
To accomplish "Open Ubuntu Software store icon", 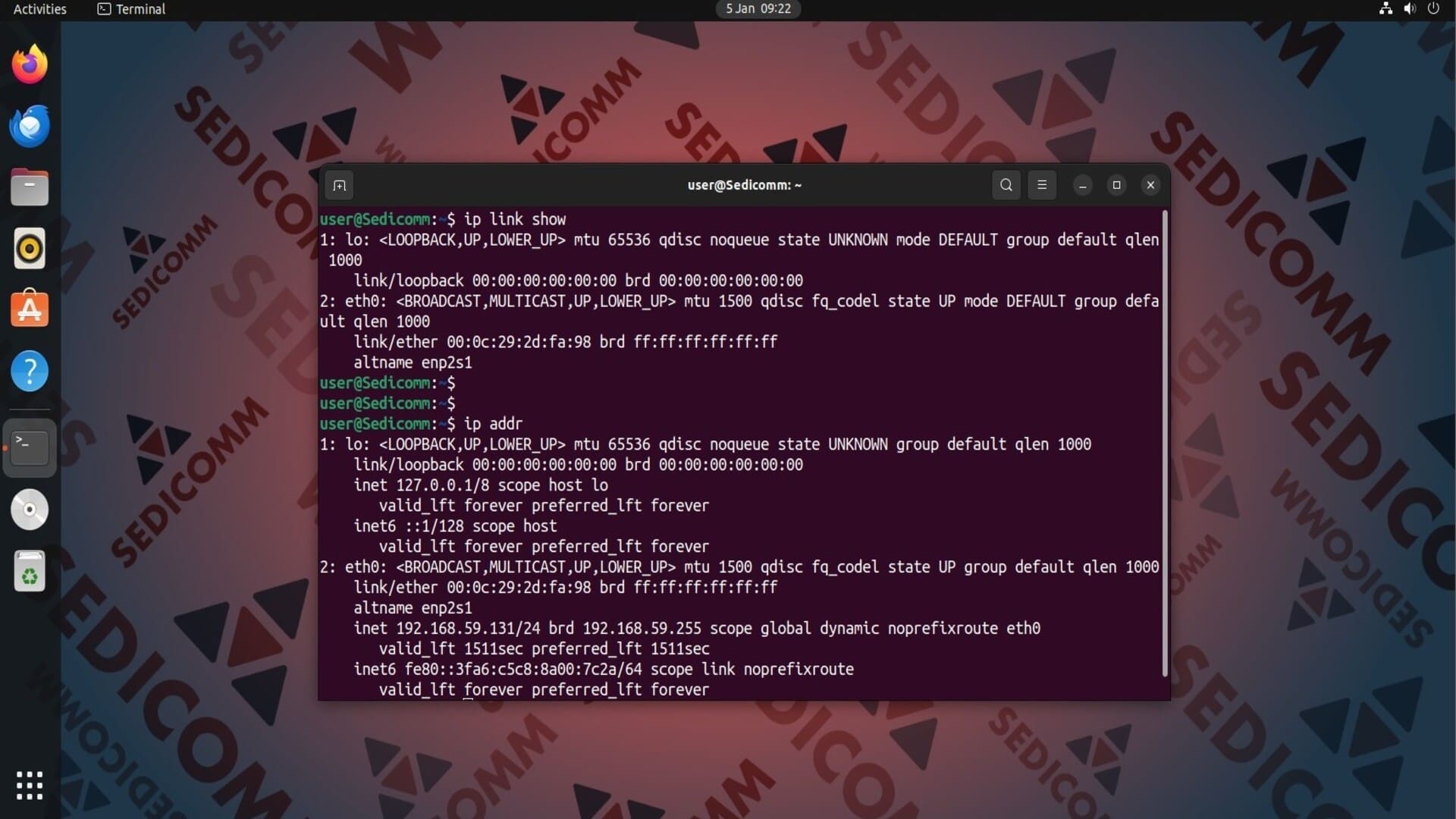I will click(30, 309).
